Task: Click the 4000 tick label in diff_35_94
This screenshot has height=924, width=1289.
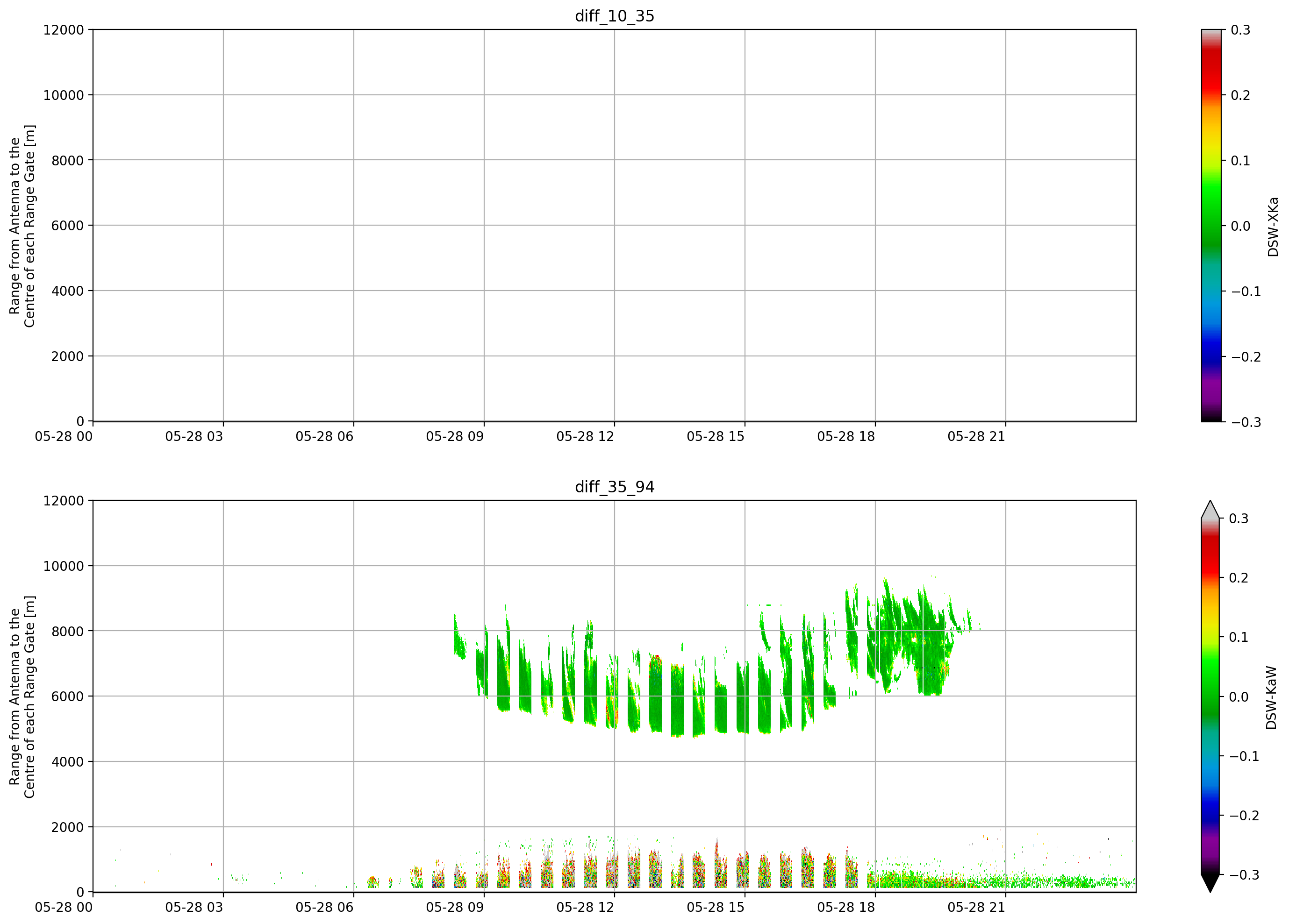Action: (x=68, y=761)
